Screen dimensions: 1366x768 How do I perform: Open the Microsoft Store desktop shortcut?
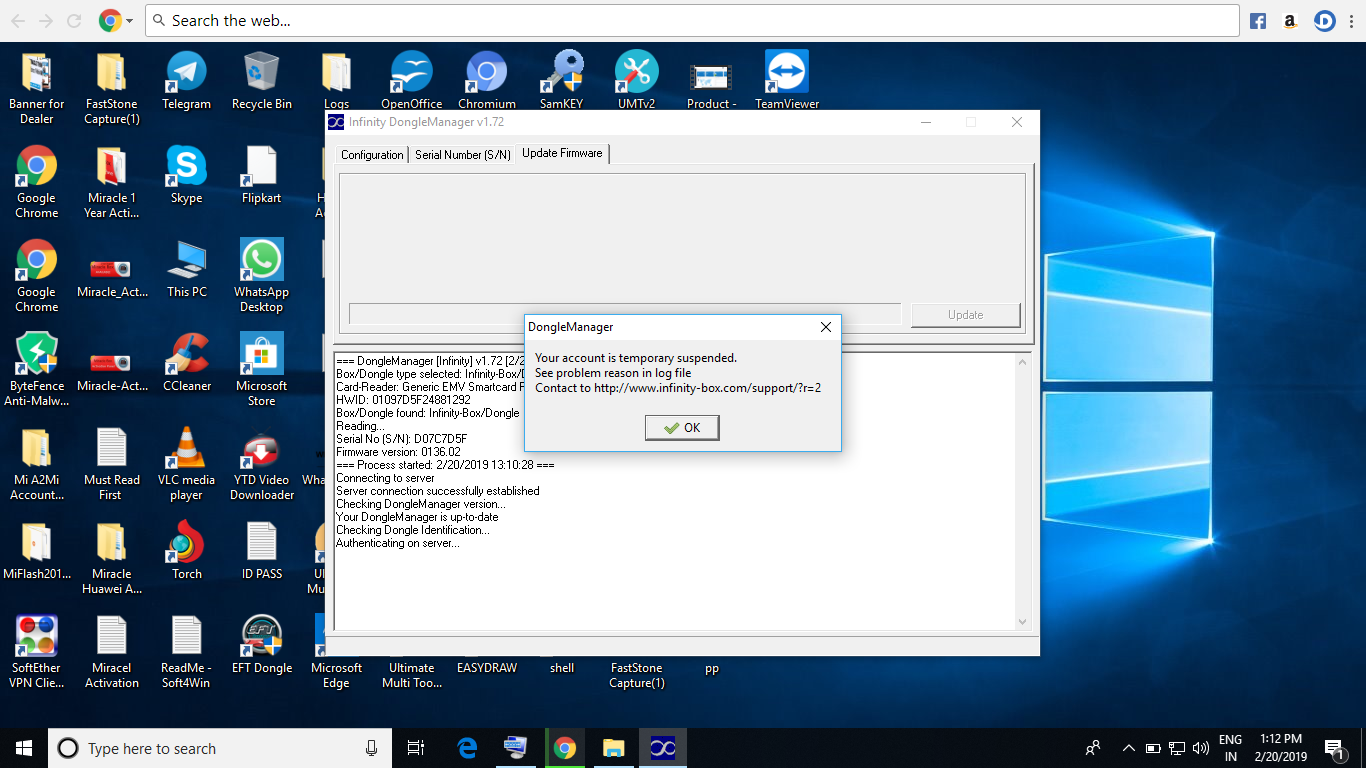[261, 369]
